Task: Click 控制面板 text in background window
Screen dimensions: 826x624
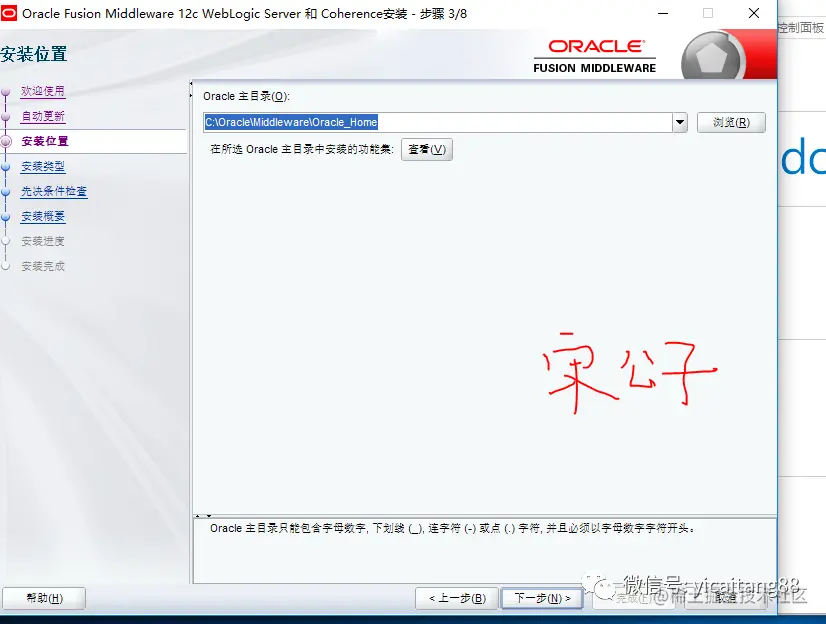Action: [801, 27]
